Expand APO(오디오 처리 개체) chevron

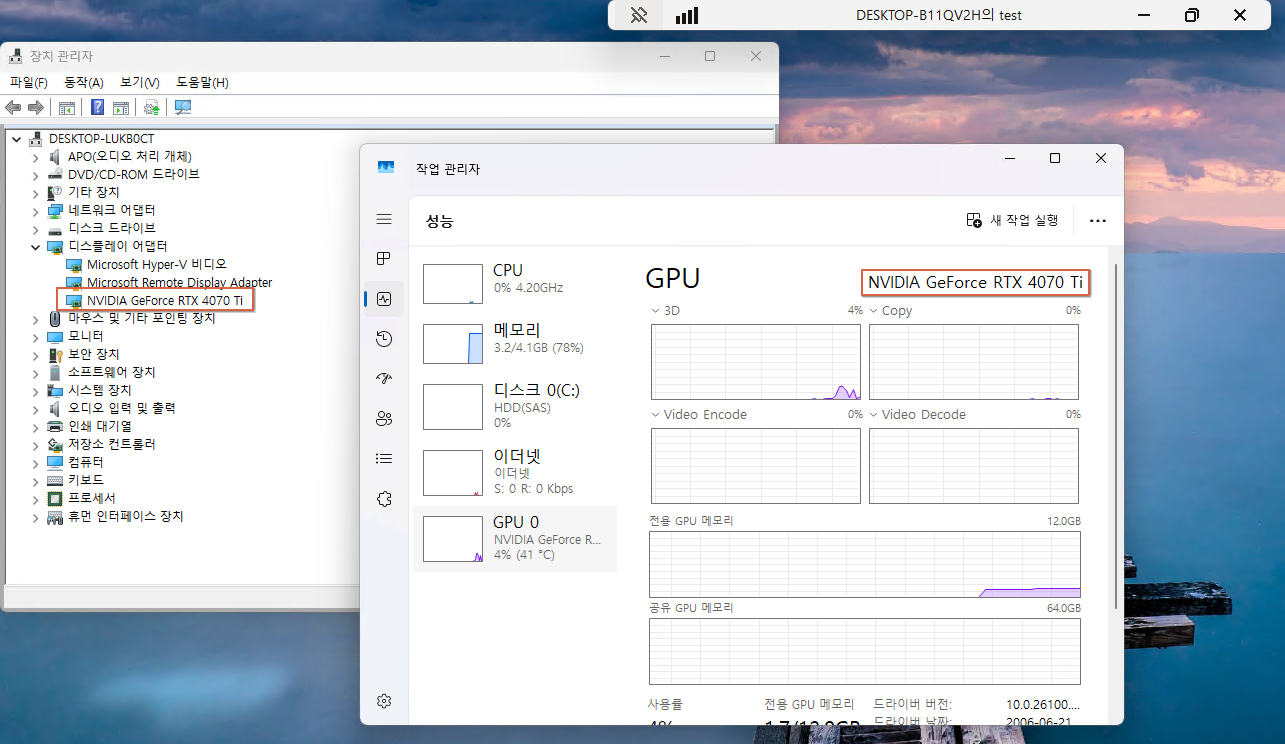36,156
